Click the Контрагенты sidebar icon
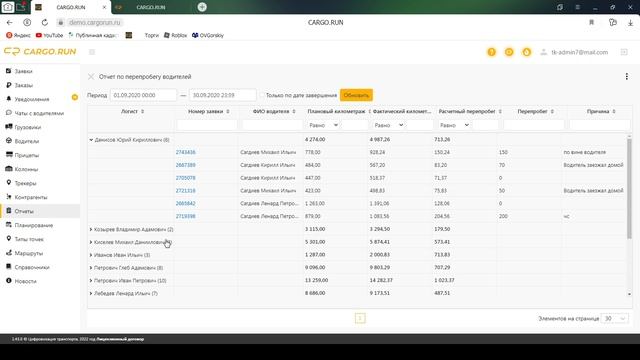The image size is (640, 360). [9, 197]
